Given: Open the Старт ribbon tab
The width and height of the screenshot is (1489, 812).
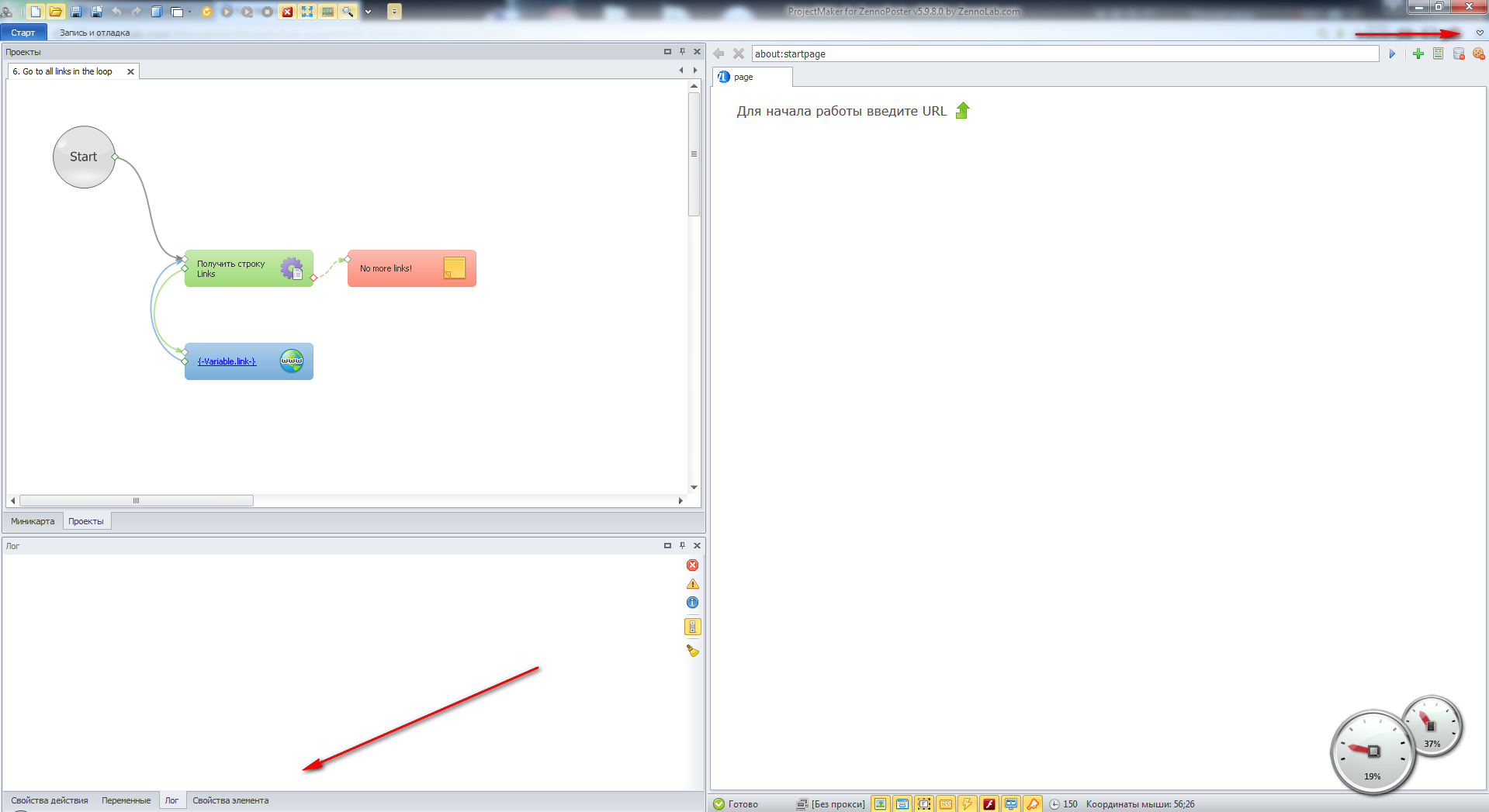Looking at the screenshot, I should tap(23, 33).
